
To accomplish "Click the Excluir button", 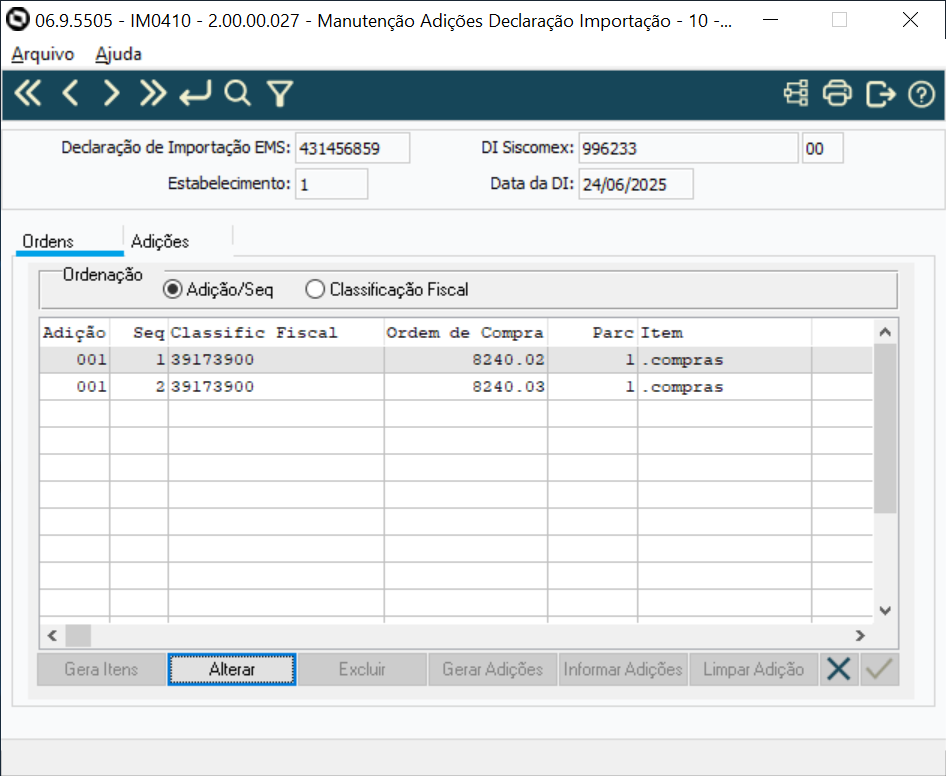I will pyautogui.click(x=362, y=669).
